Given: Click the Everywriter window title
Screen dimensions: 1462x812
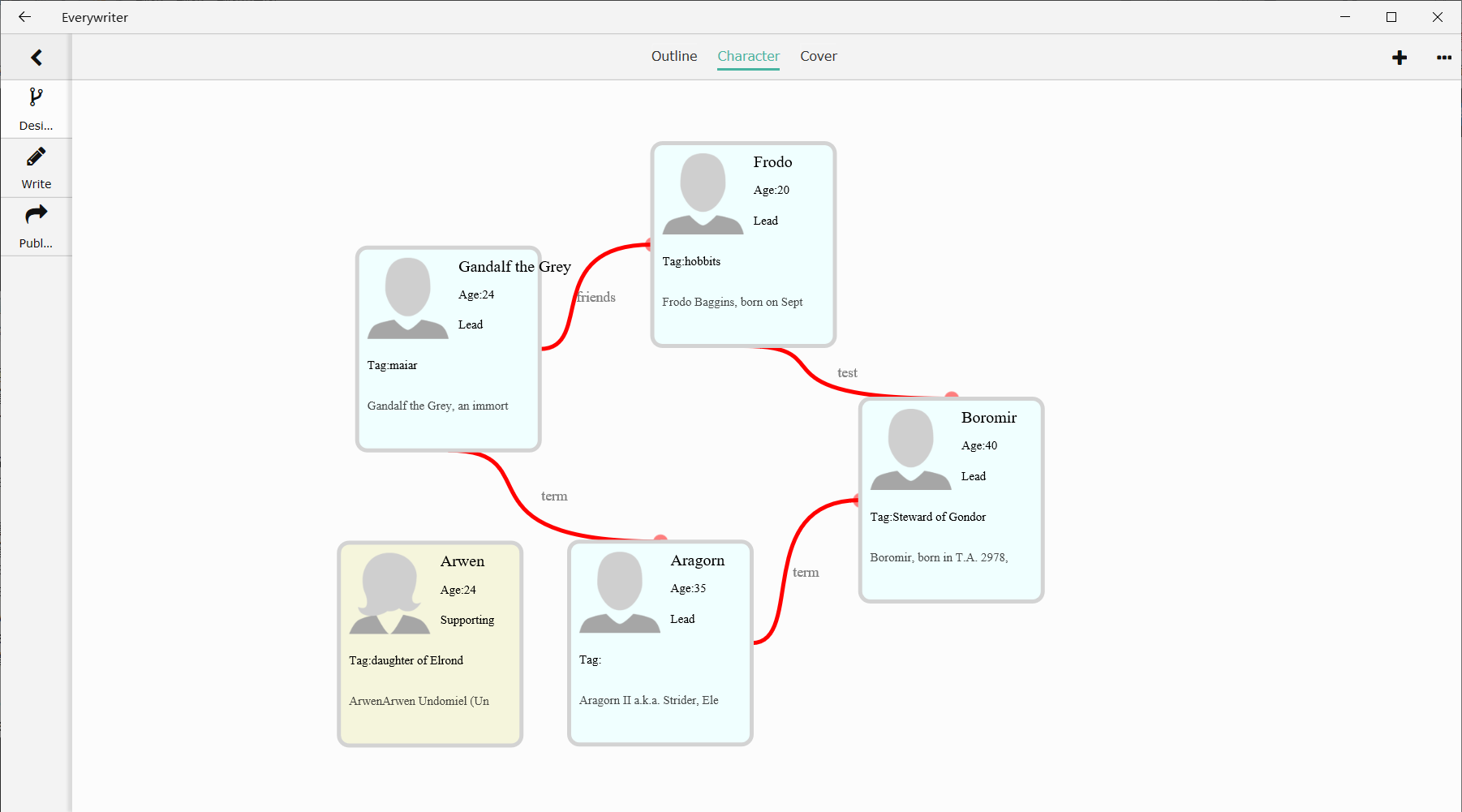Looking at the screenshot, I should (x=95, y=17).
